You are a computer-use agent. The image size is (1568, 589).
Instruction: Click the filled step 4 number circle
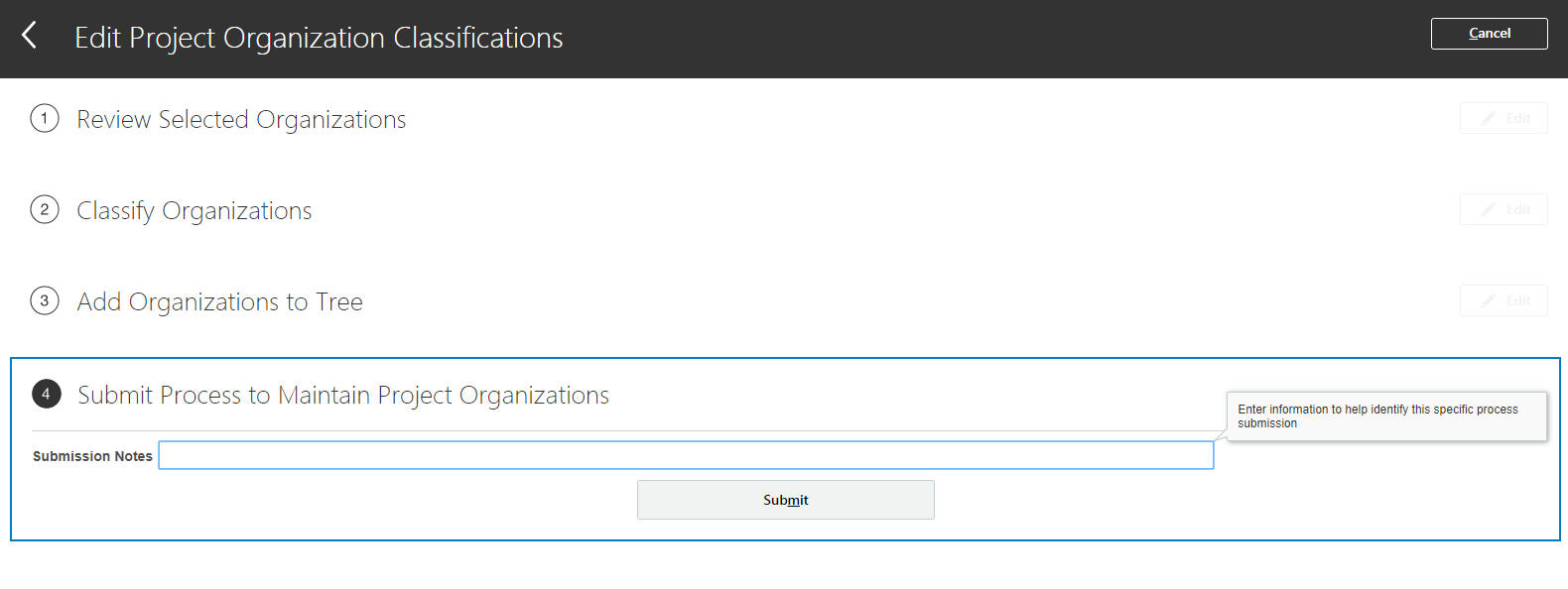[46, 394]
